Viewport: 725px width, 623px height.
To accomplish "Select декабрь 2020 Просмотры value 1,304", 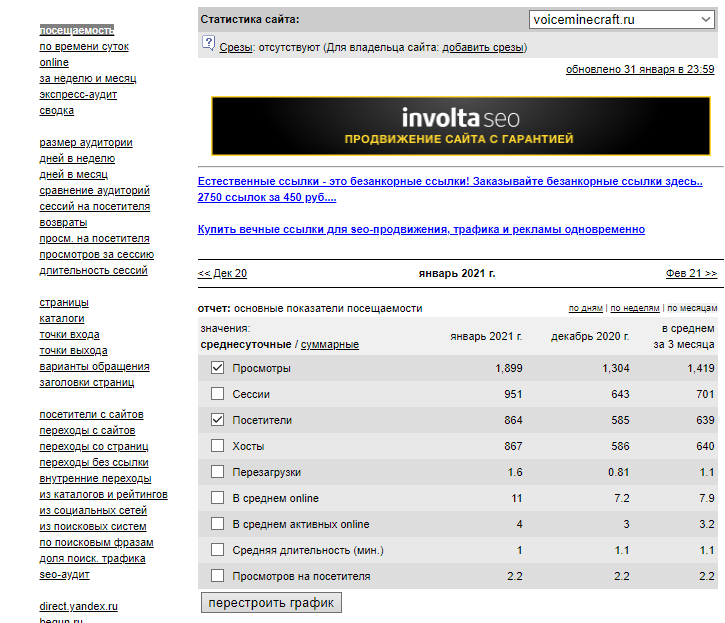I will 615,368.
